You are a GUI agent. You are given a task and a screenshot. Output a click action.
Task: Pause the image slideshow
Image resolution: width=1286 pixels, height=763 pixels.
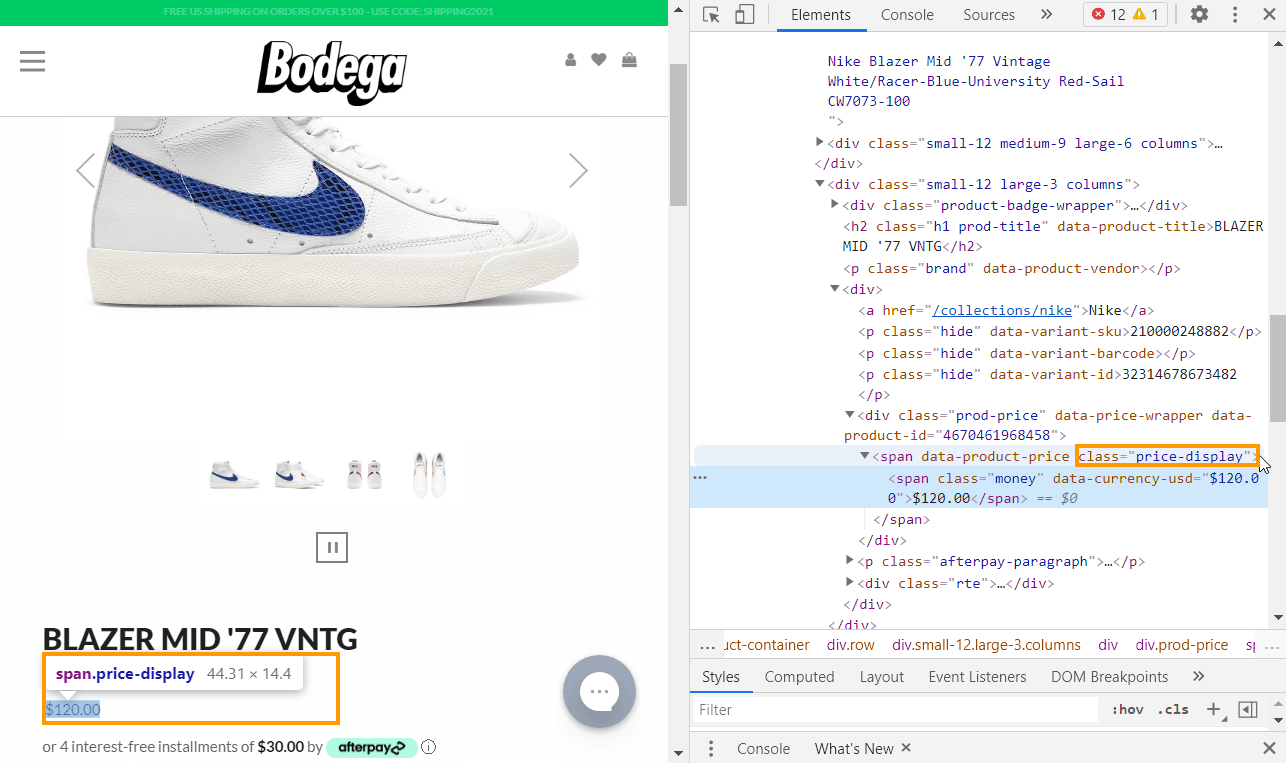point(332,547)
